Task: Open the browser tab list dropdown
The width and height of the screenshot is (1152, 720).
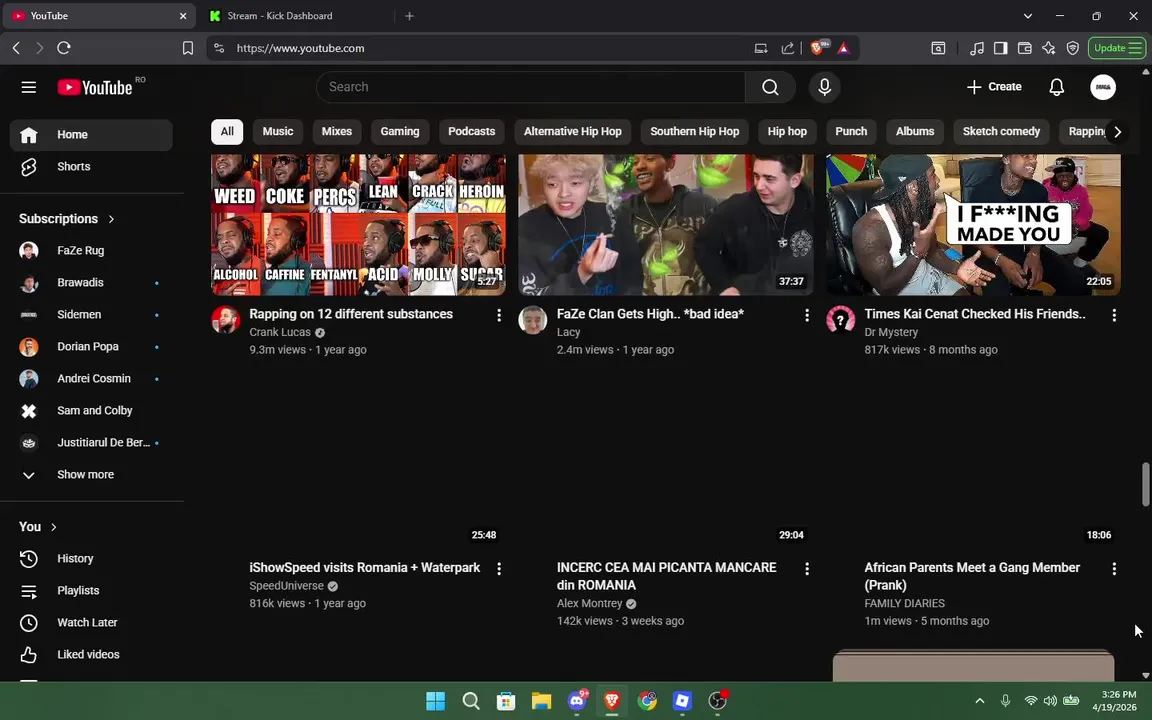Action: point(1028,15)
